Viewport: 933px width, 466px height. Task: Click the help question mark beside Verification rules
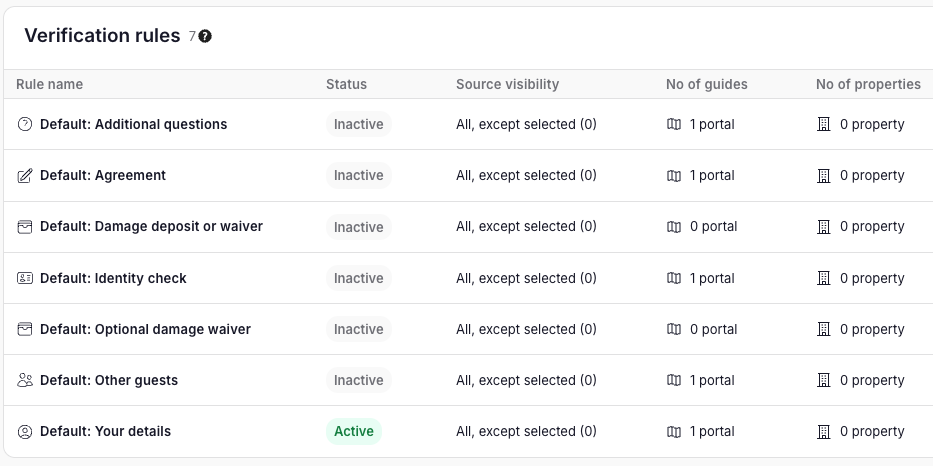pyautogui.click(x=205, y=36)
